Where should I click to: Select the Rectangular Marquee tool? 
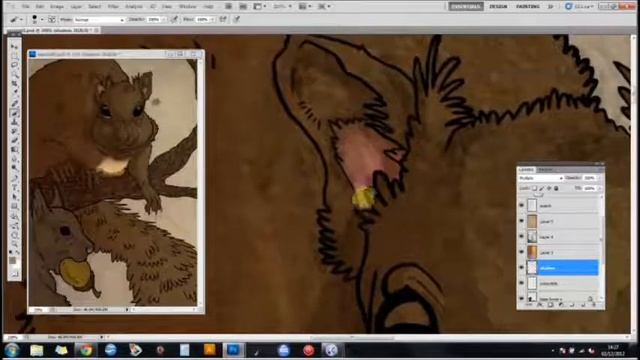point(15,56)
